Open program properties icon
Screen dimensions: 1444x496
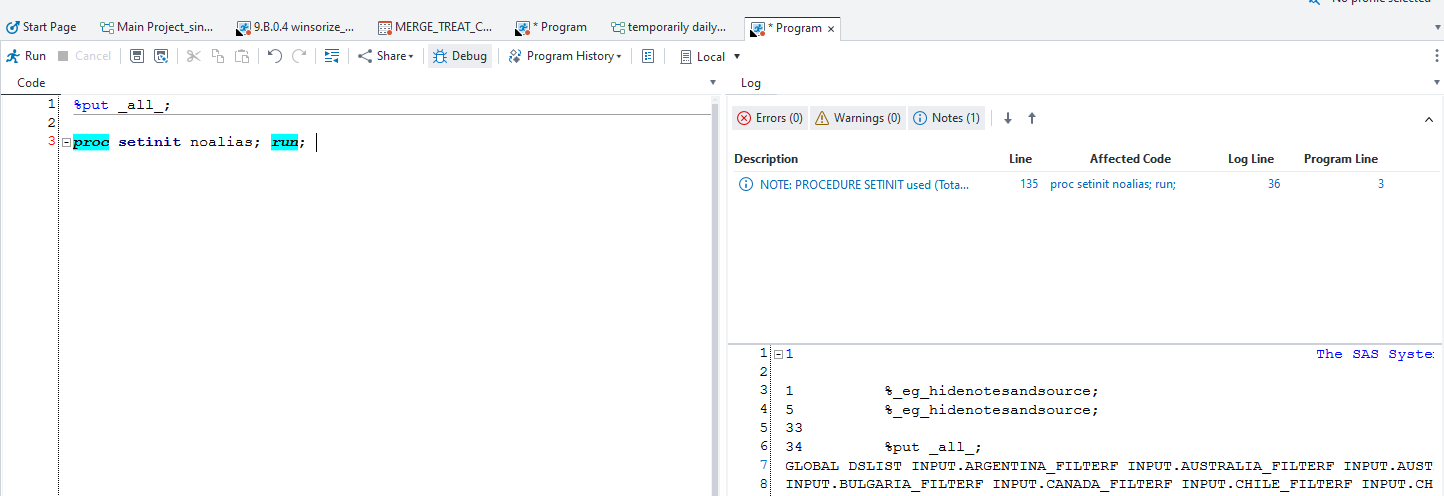pos(648,56)
